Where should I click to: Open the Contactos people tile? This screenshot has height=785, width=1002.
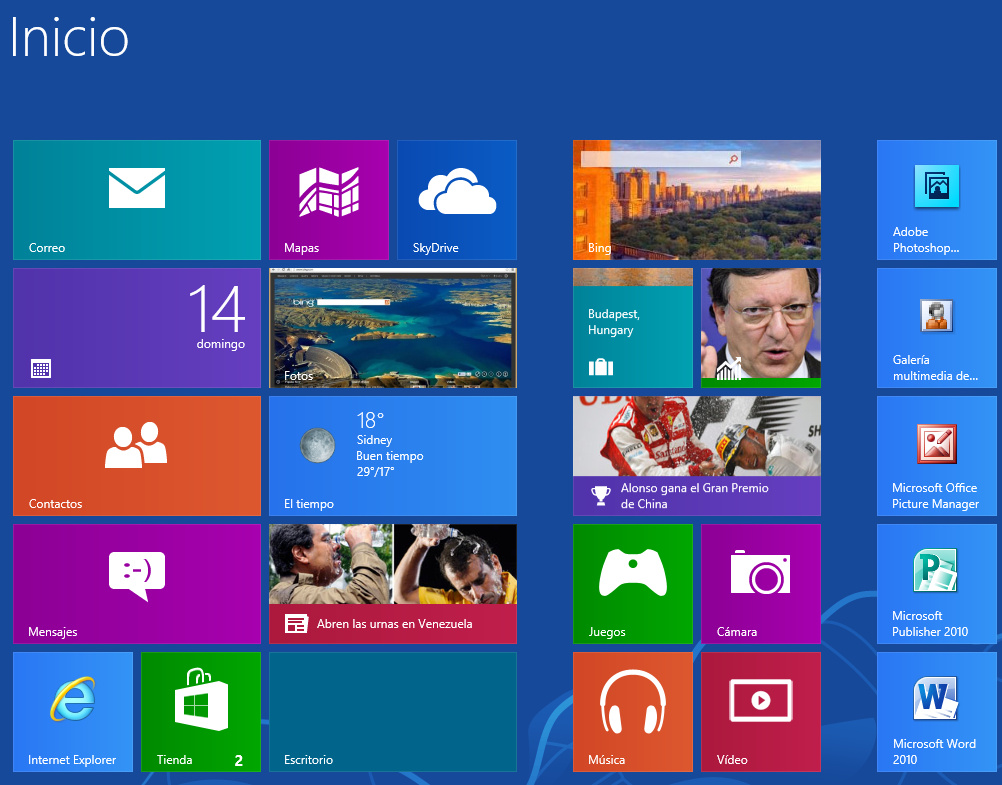(137, 456)
